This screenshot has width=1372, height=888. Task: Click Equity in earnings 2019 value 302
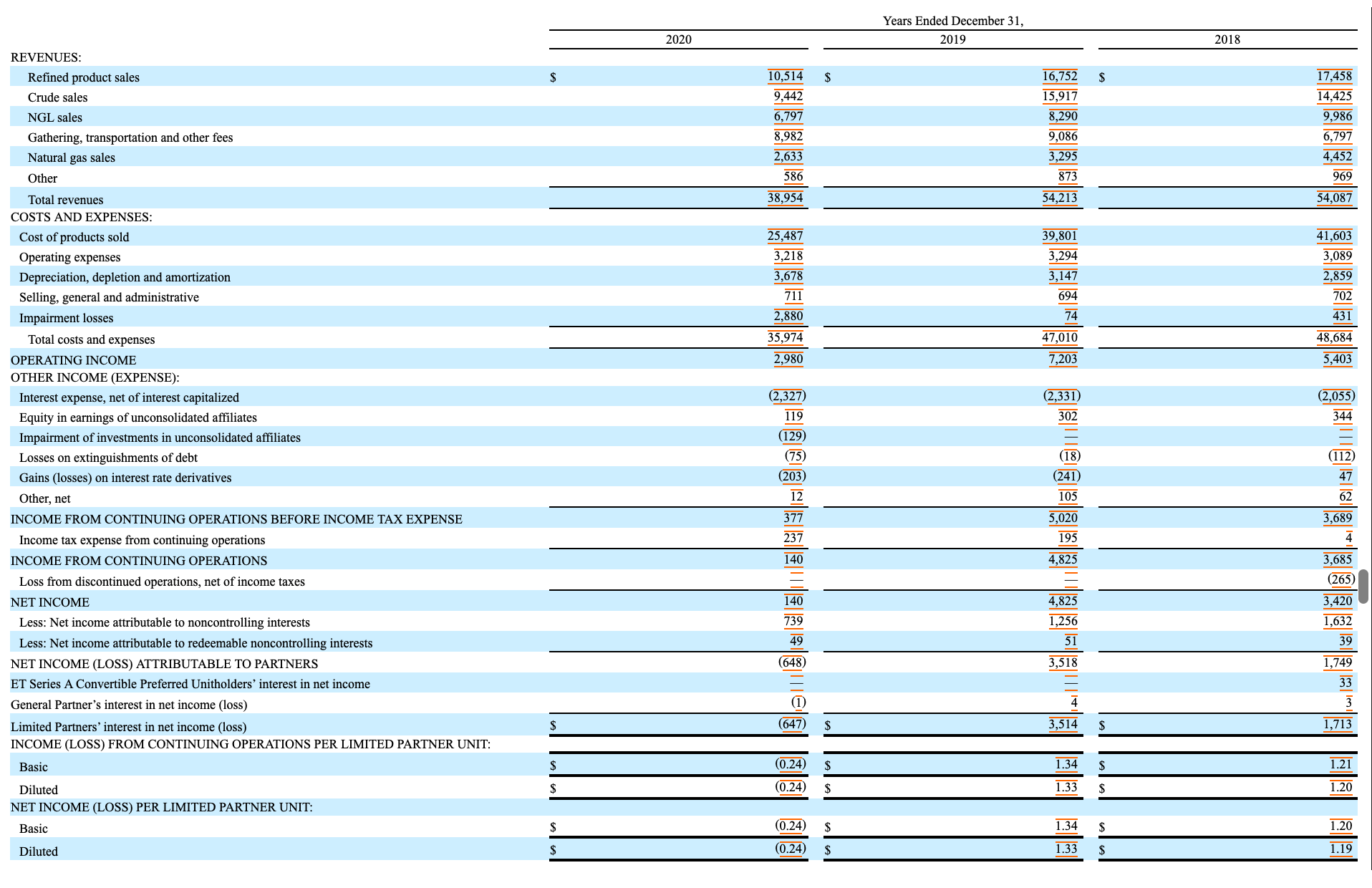point(1067,416)
